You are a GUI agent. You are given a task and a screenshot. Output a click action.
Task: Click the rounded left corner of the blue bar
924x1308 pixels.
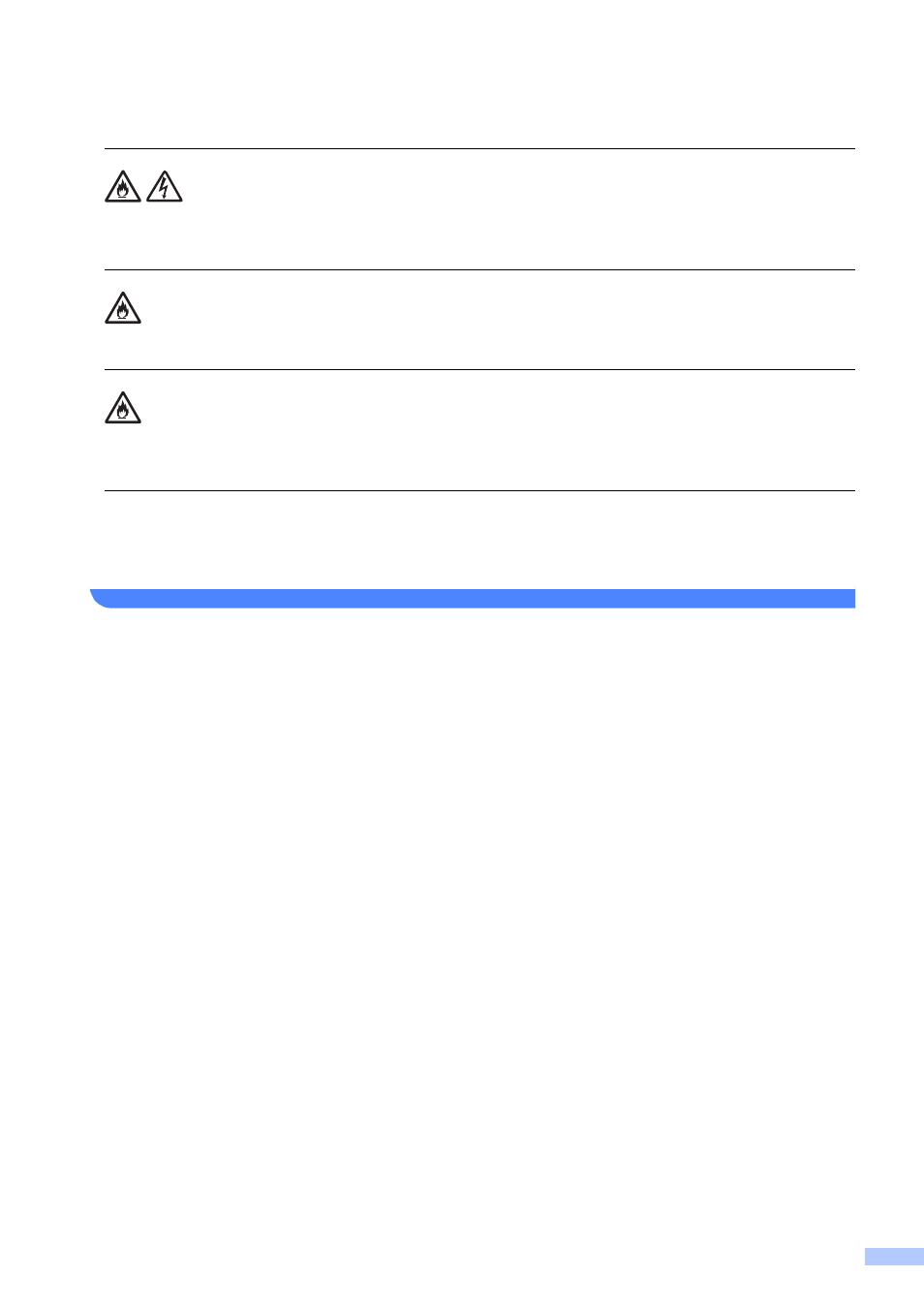tap(99, 599)
